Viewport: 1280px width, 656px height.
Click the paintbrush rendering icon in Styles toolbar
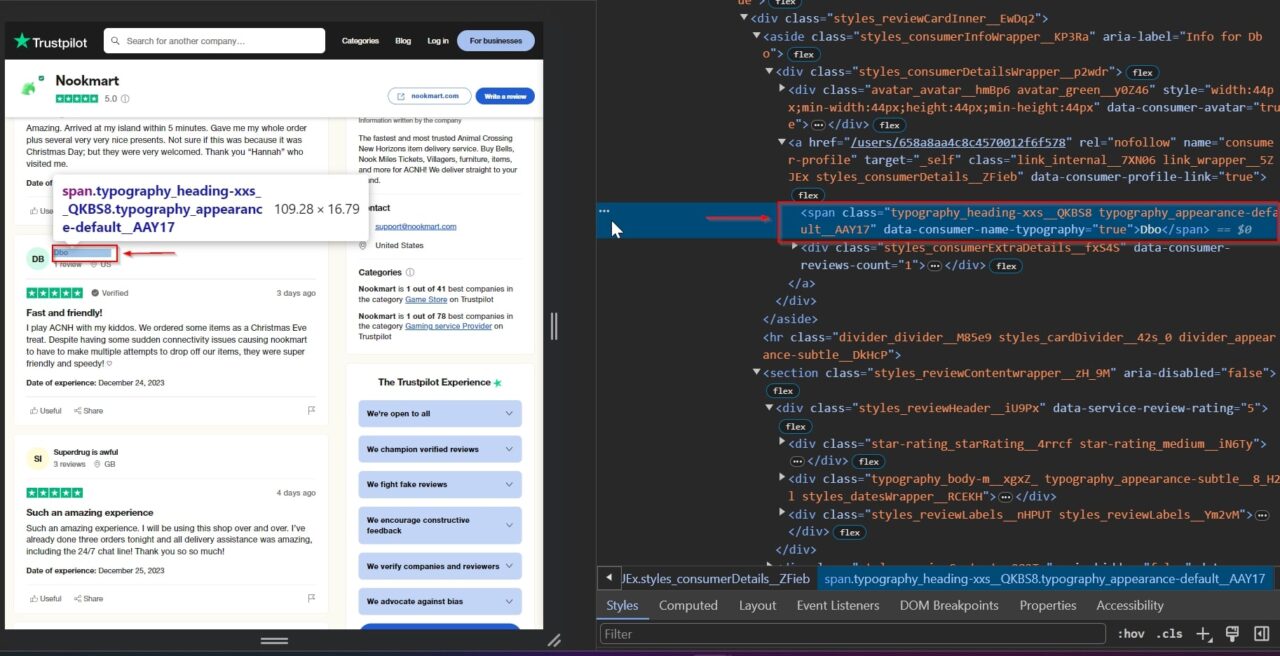tap(1232, 634)
